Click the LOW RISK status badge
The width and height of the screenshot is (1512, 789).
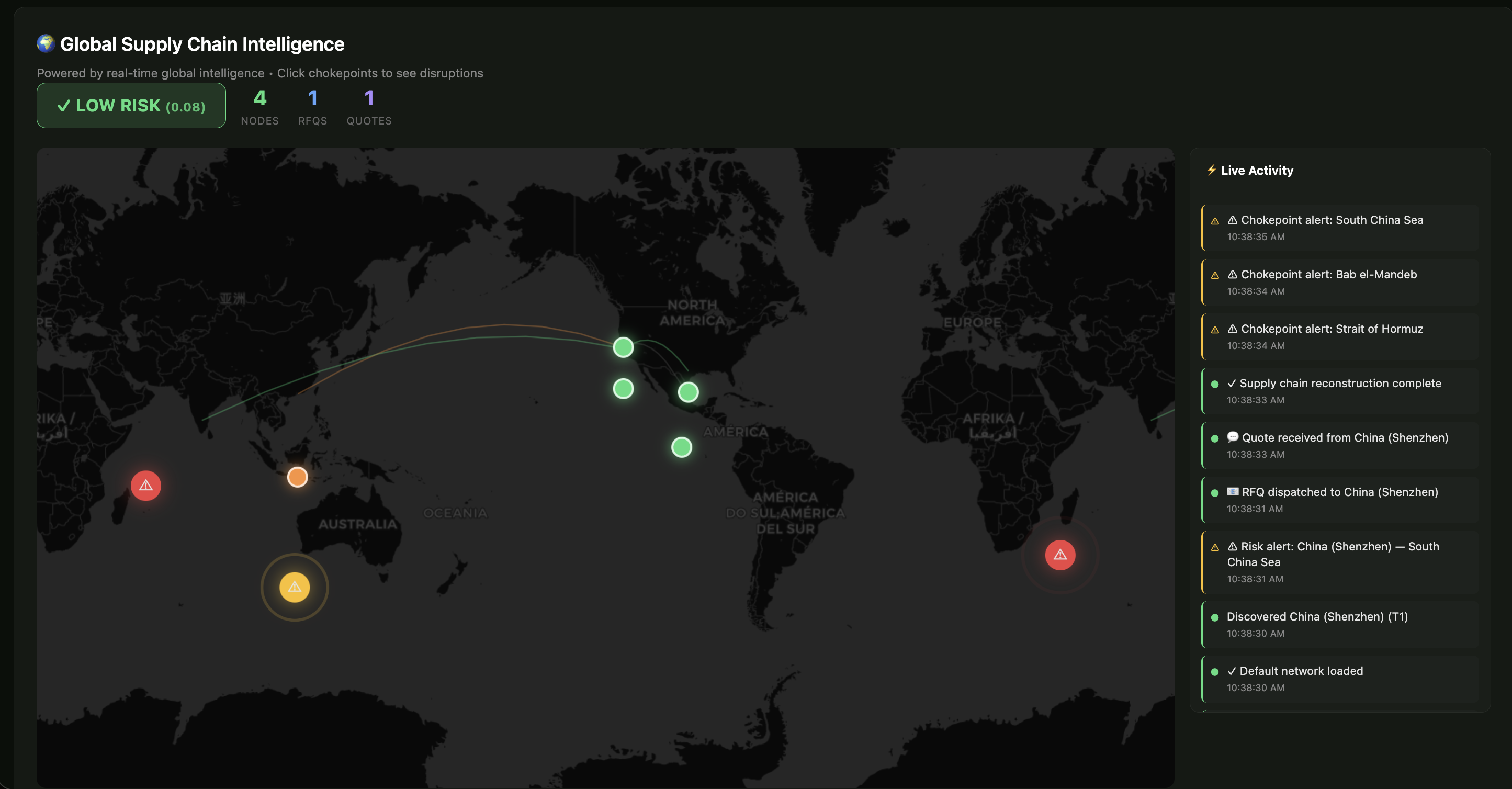coord(131,106)
